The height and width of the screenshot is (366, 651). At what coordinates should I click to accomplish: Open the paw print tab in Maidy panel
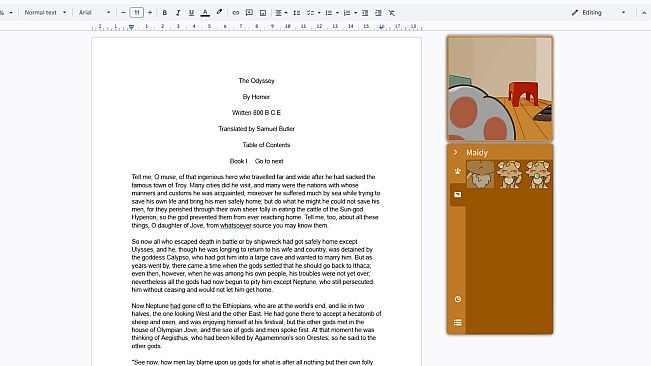pyautogui.click(x=458, y=171)
